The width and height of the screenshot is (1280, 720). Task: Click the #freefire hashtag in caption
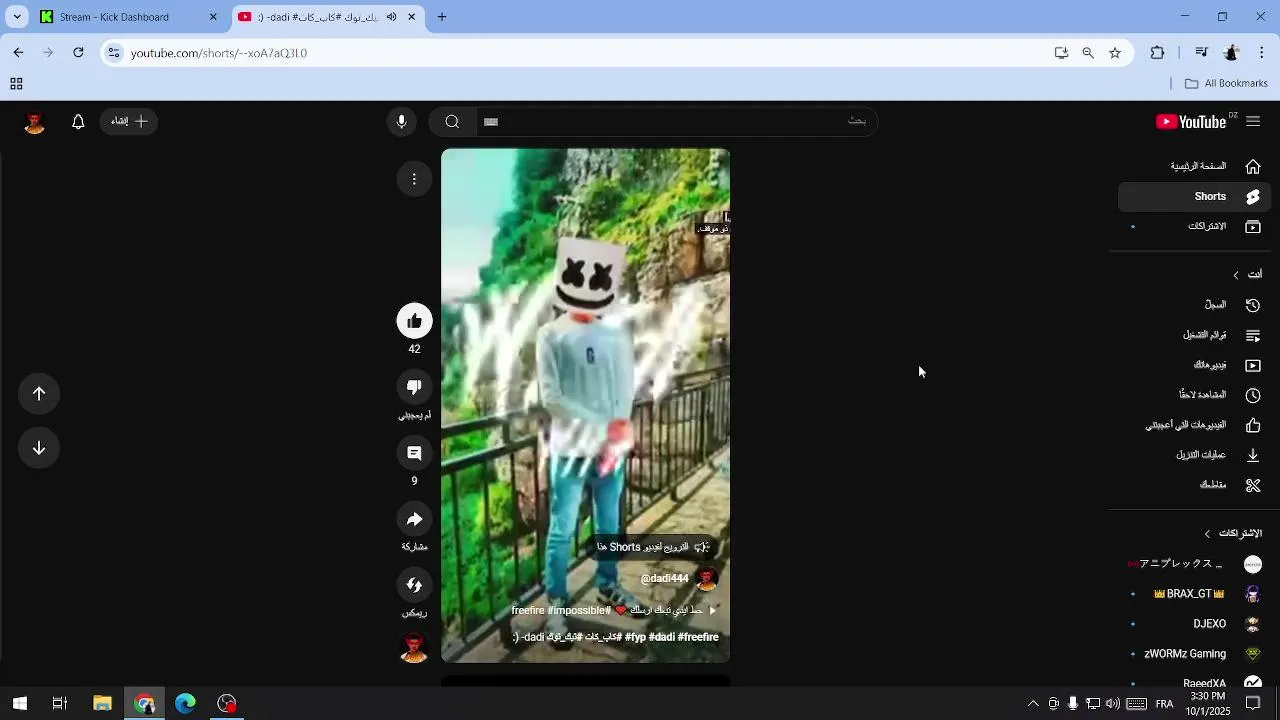[x=698, y=637]
